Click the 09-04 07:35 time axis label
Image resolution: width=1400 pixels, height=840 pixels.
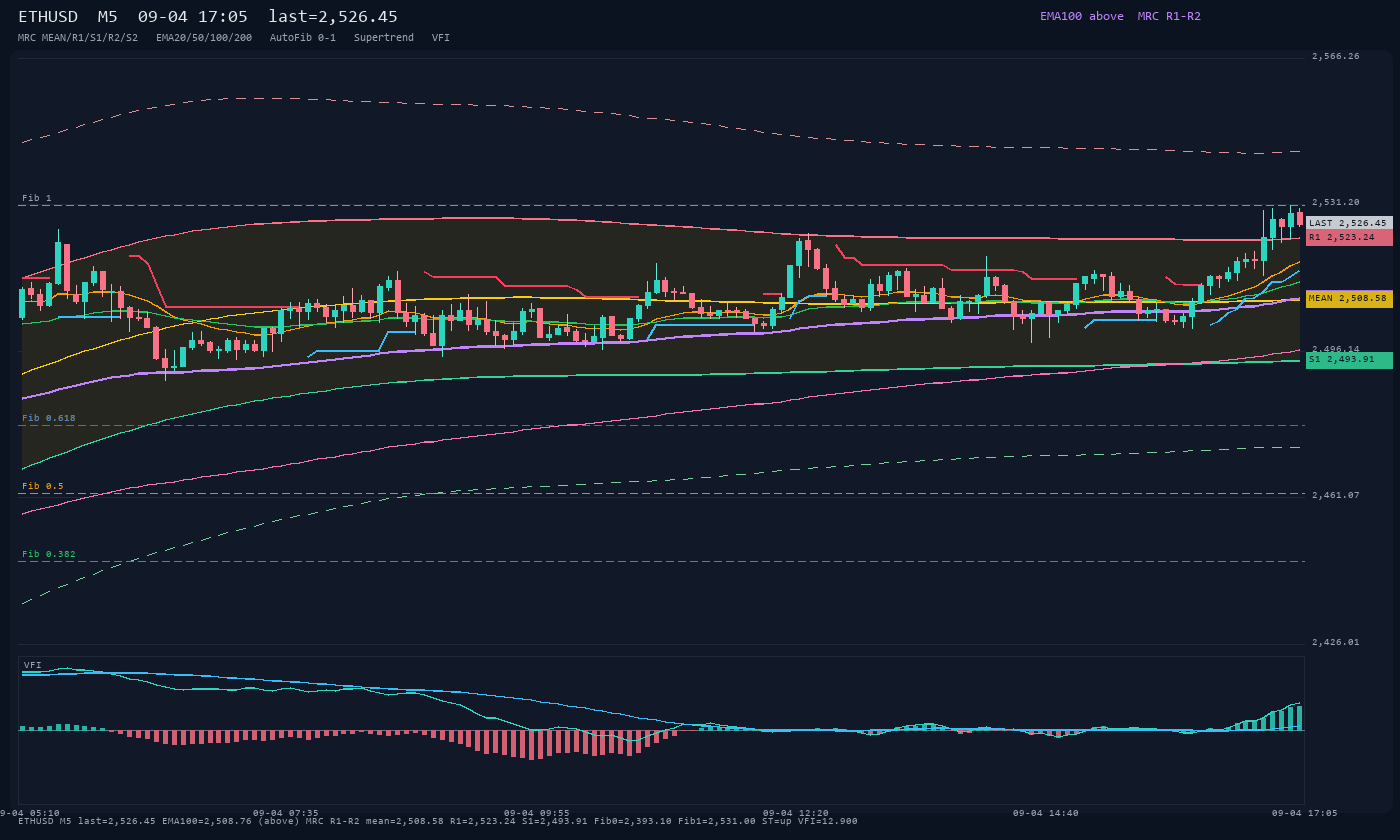pyautogui.click(x=286, y=813)
